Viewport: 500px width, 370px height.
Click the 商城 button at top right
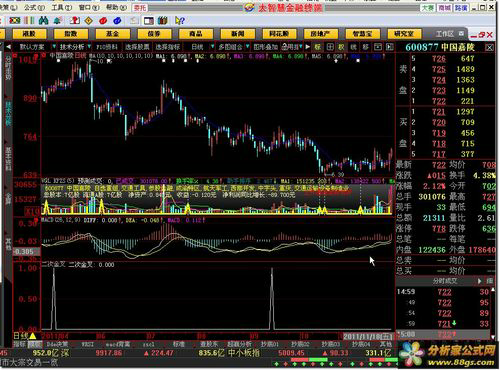click(x=445, y=7)
